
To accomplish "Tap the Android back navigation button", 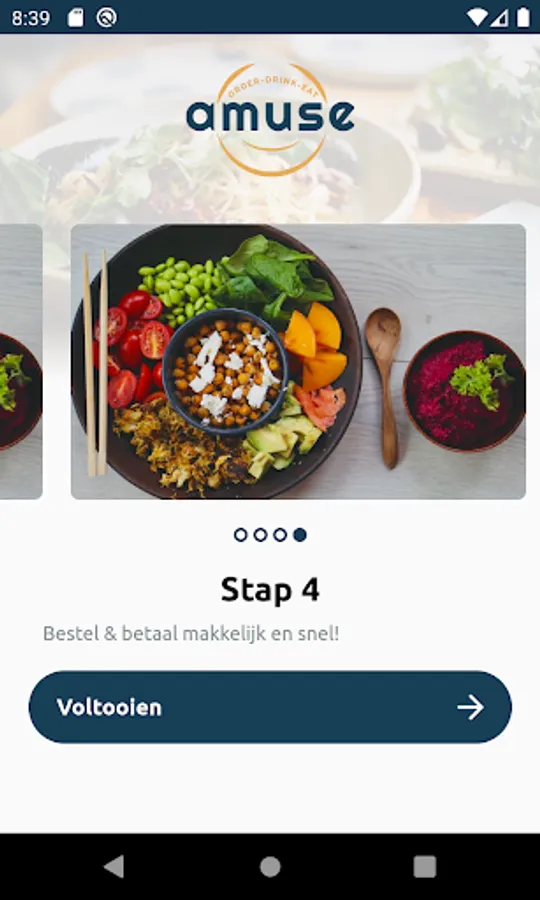I will tap(114, 866).
